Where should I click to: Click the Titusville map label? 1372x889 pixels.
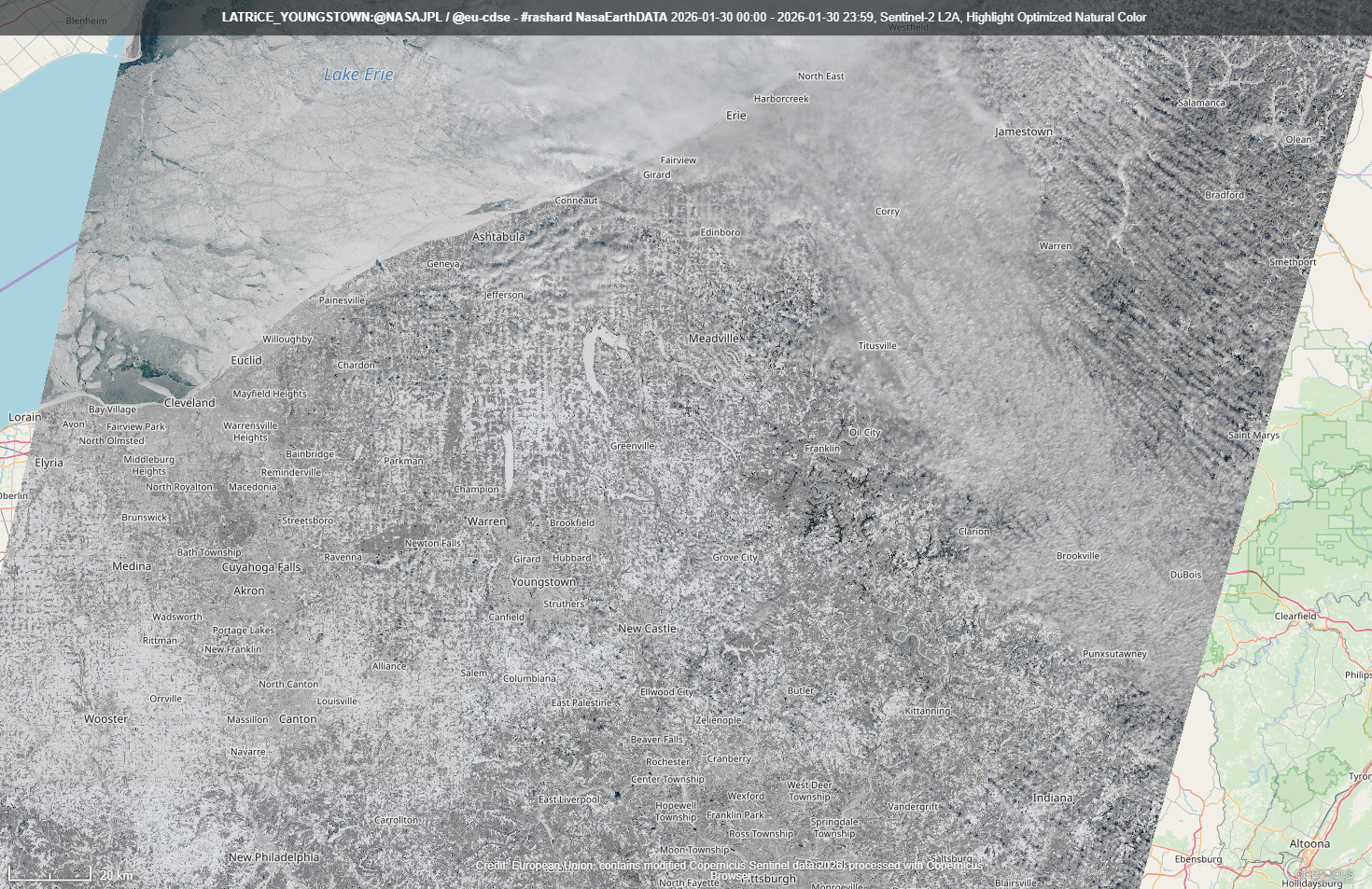click(x=877, y=346)
